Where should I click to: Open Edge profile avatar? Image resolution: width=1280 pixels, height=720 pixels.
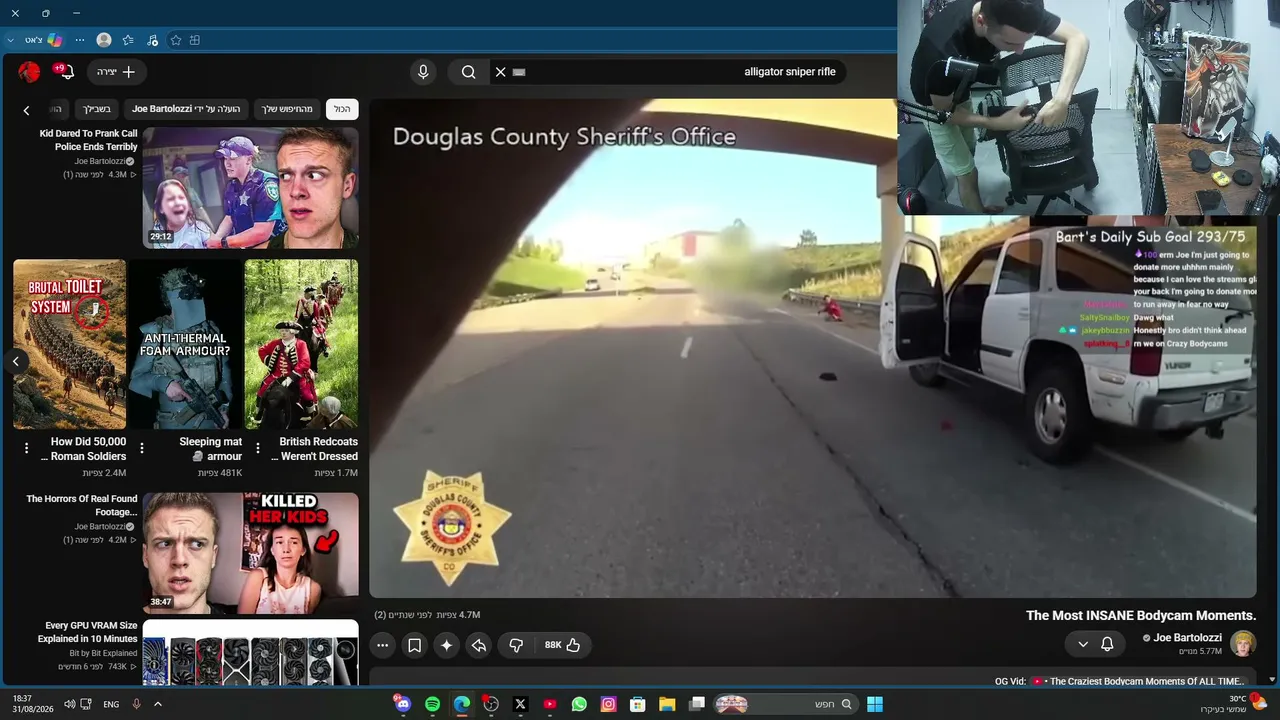pyautogui.click(x=104, y=40)
